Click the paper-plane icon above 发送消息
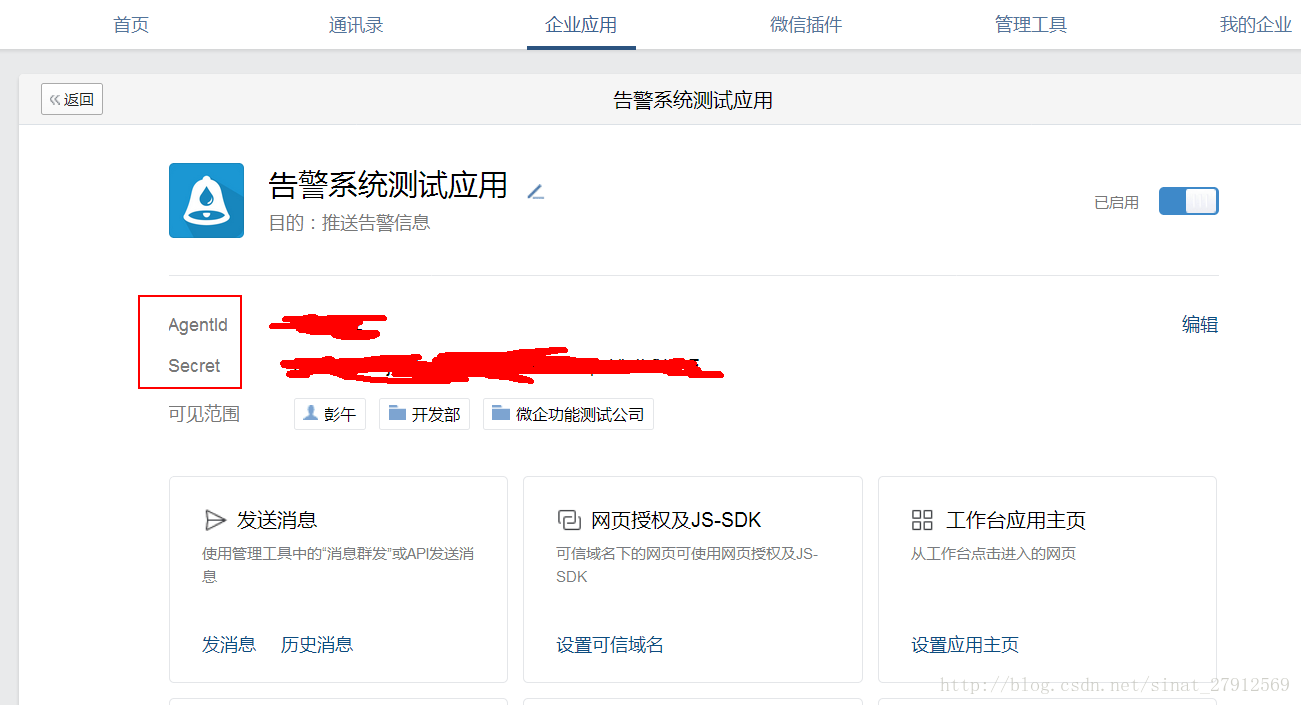Image resolution: width=1301 pixels, height=705 pixels. coord(215,519)
